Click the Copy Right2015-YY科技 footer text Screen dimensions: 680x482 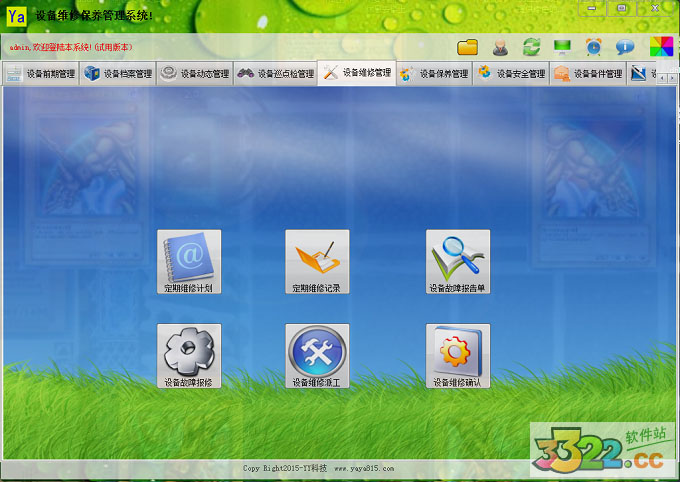tap(284, 469)
